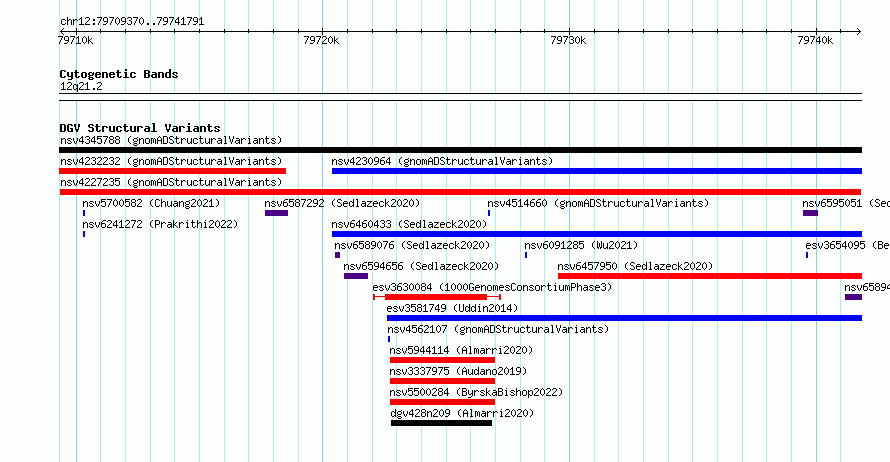Open the nsv5500284 (ByrskaBishop2022) red bar
Screen dimensions: 890x462
(x=442, y=402)
